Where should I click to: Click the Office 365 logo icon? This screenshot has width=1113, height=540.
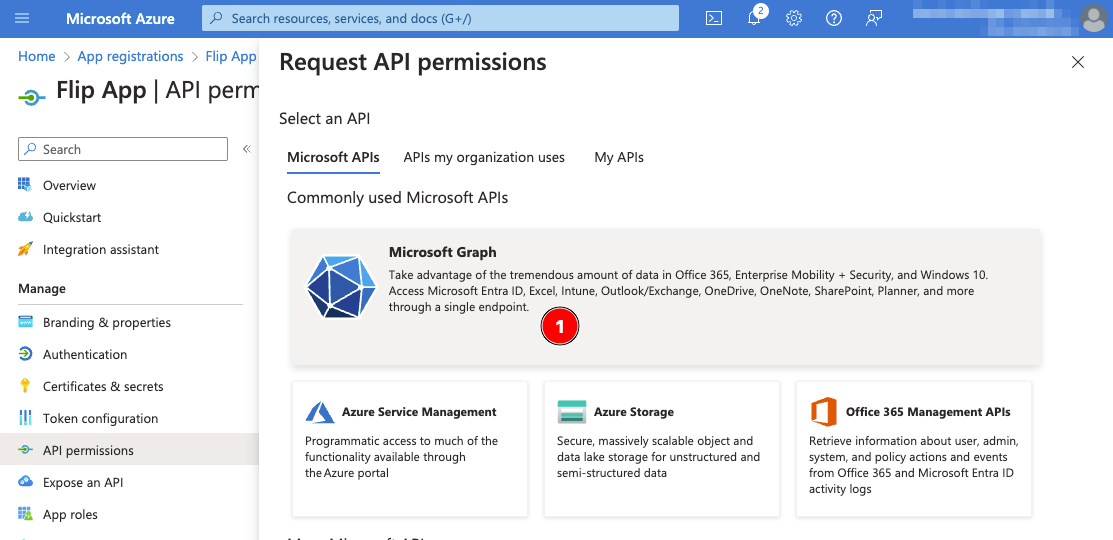pyautogui.click(x=824, y=412)
